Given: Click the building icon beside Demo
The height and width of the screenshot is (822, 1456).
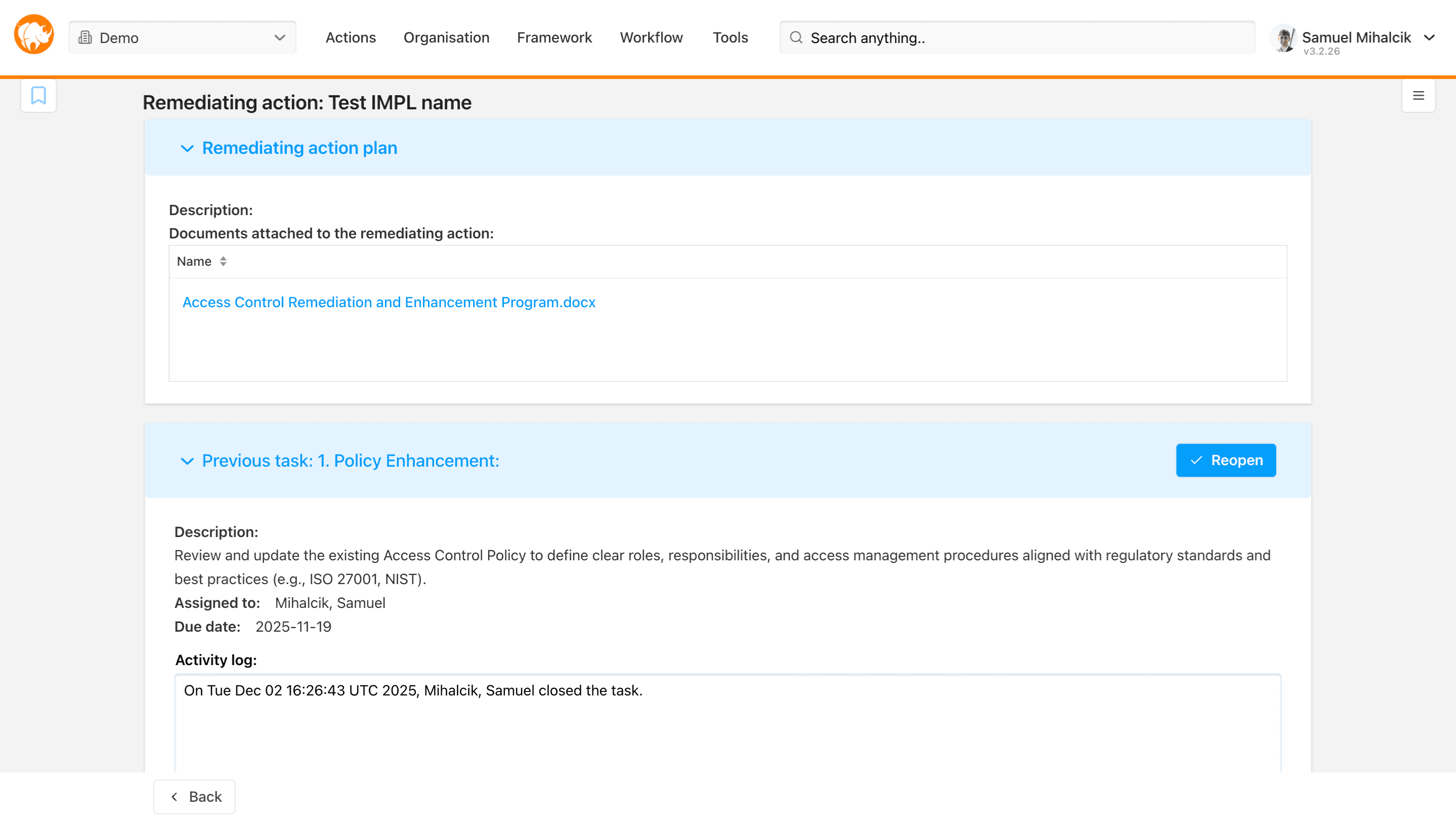Looking at the screenshot, I should [x=85, y=38].
